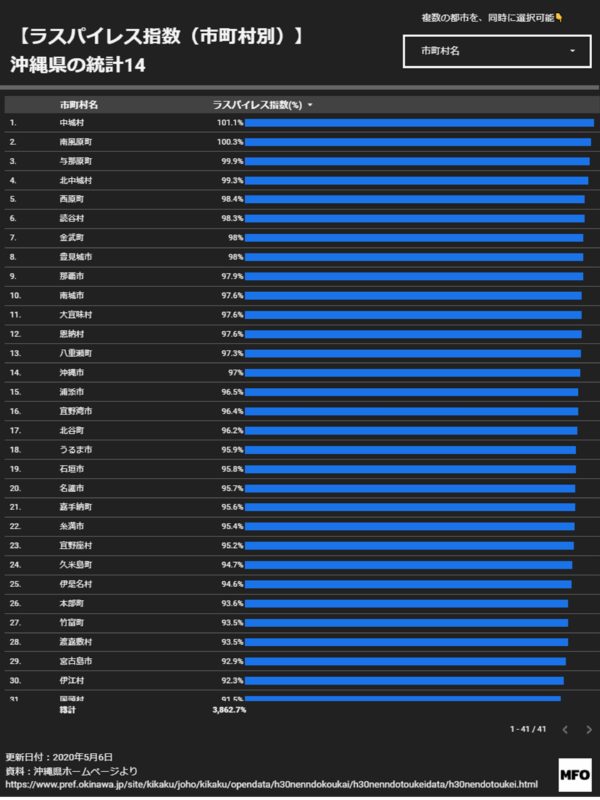
Task: Click the 南風原町 municipality name
Action: 76,142
